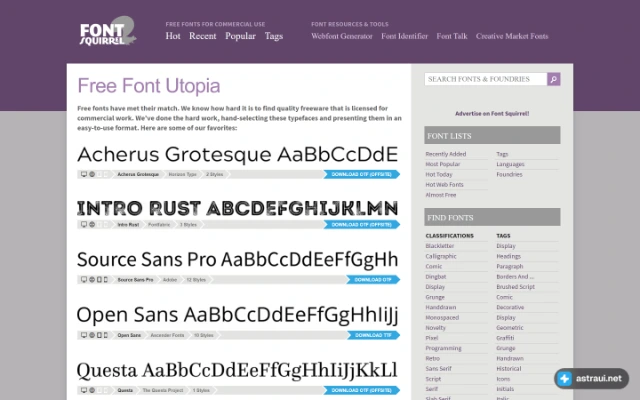Click web globe icon in Intro Rust row
Viewport: 640px width, 400px height.
[92, 224]
